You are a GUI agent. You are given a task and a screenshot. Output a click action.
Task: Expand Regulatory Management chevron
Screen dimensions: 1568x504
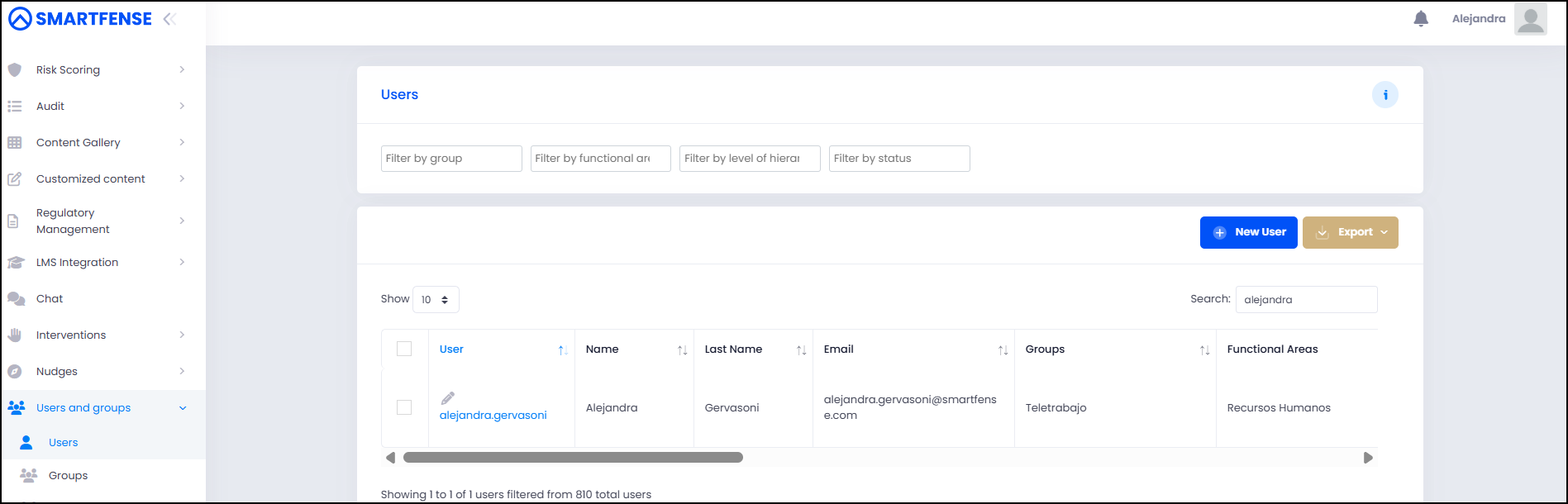(x=182, y=221)
